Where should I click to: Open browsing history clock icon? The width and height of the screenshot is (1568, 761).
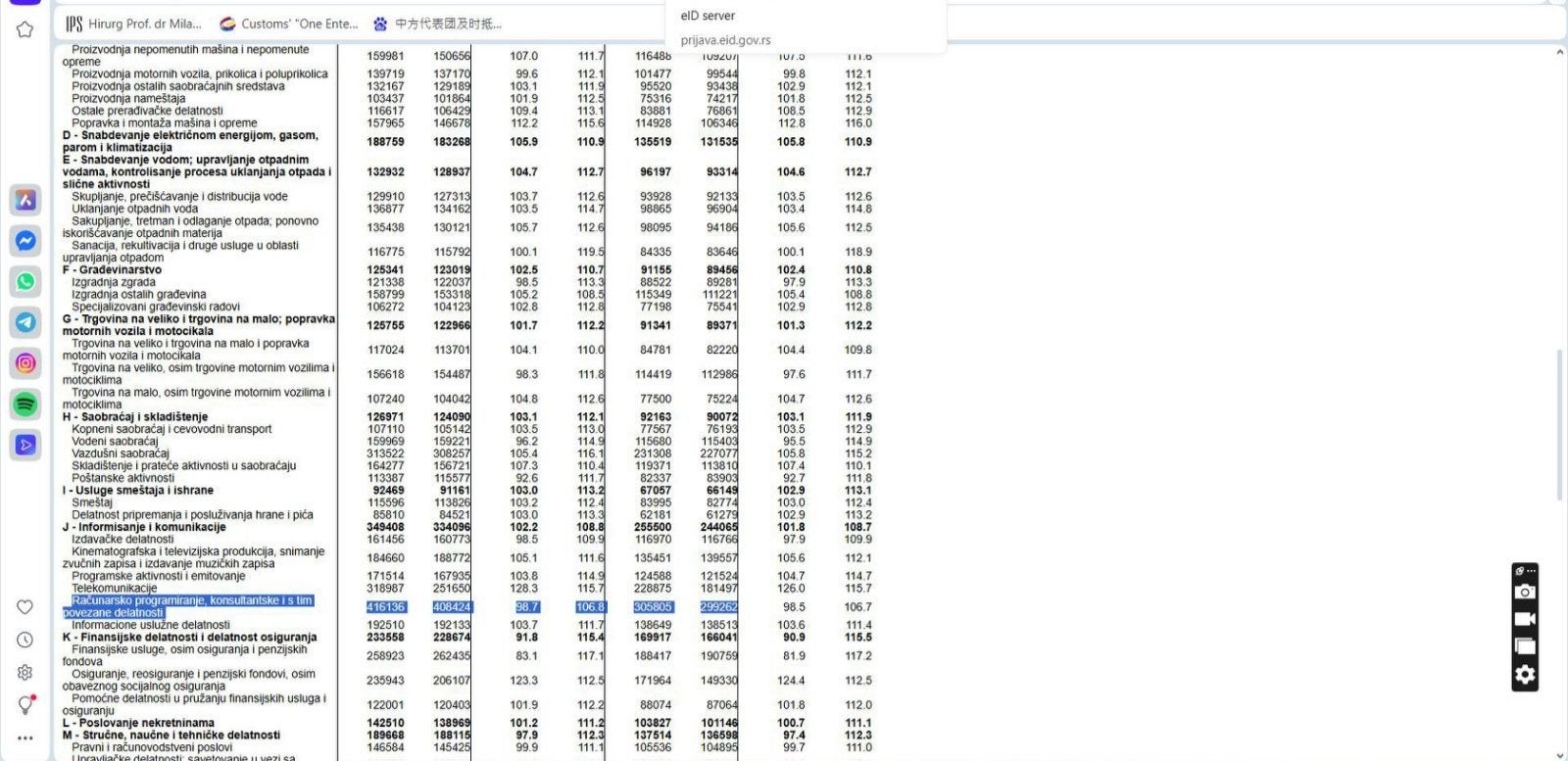[x=24, y=640]
